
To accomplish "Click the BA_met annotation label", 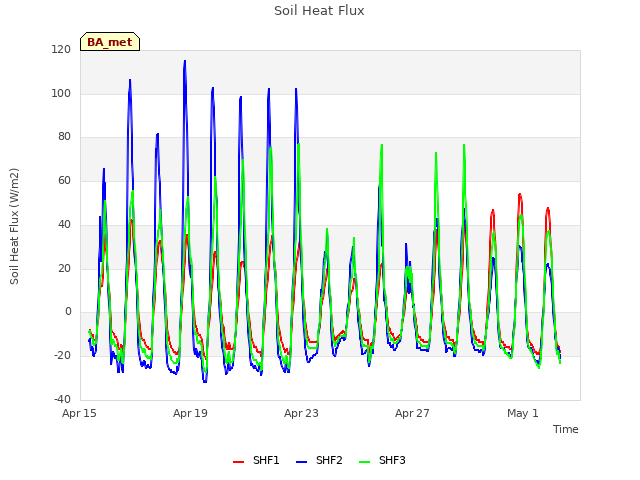I will click(110, 42).
